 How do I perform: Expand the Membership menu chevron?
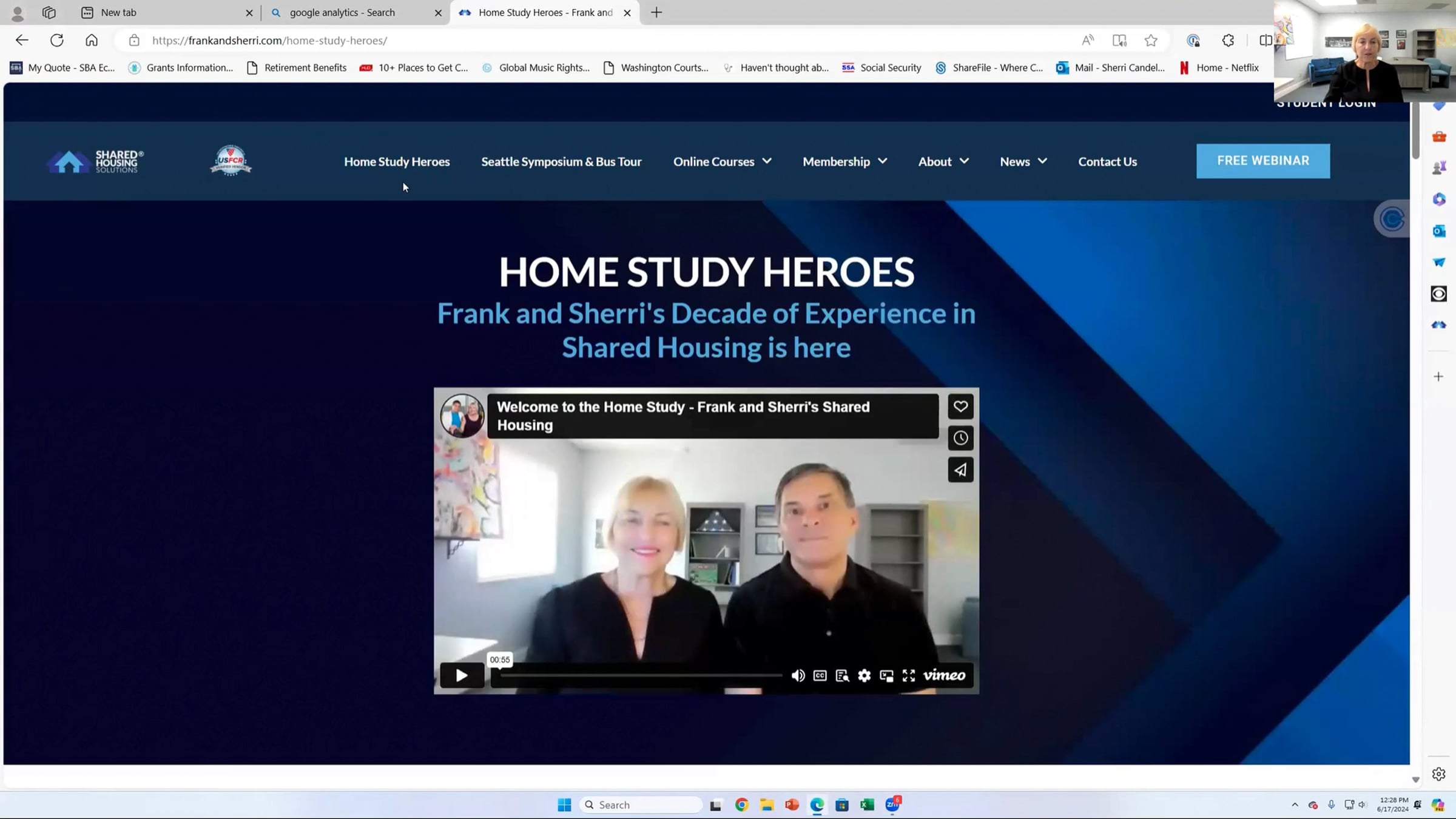click(882, 161)
